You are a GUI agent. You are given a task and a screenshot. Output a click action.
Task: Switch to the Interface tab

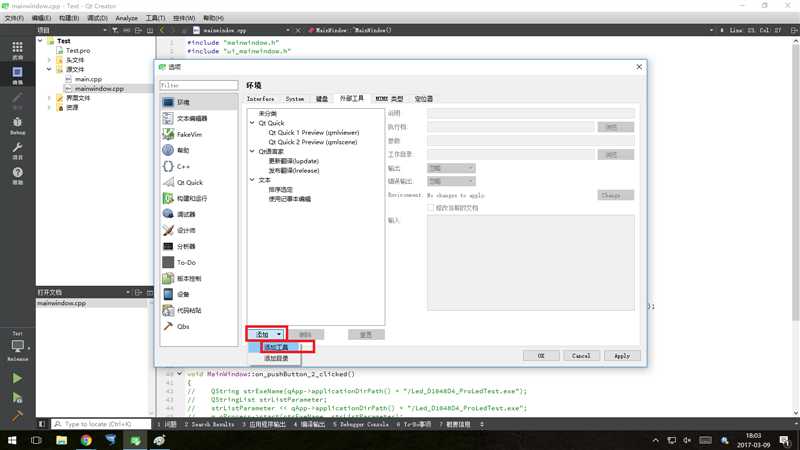[261, 98]
